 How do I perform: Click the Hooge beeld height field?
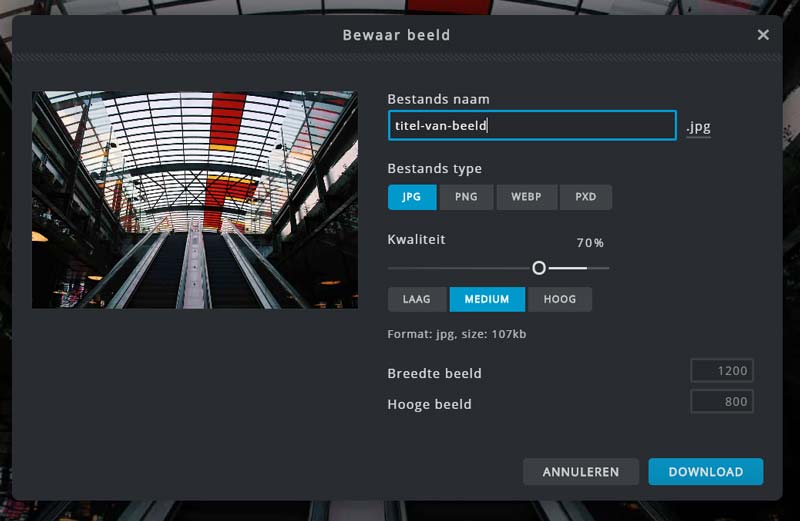point(721,402)
